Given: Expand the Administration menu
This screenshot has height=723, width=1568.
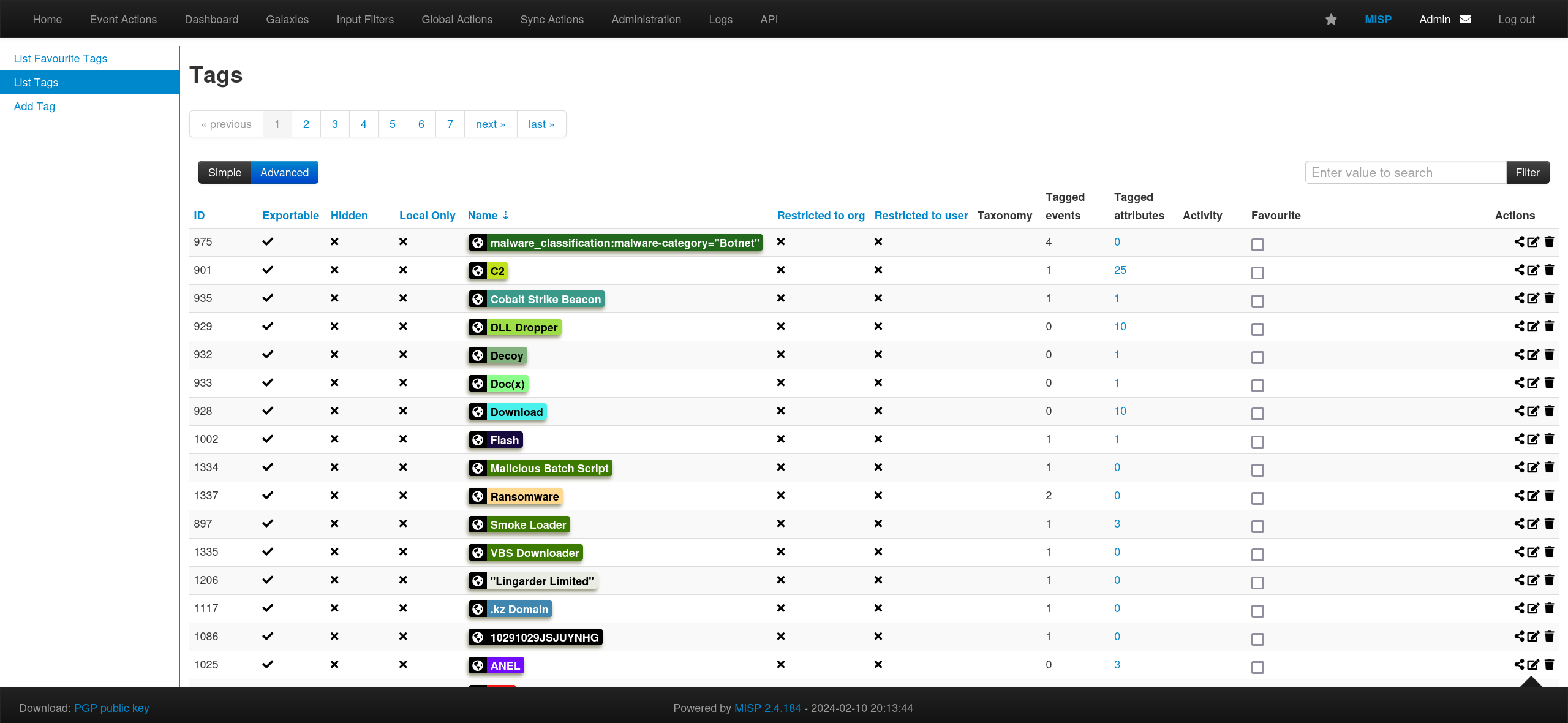Looking at the screenshot, I should click(x=646, y=20).
